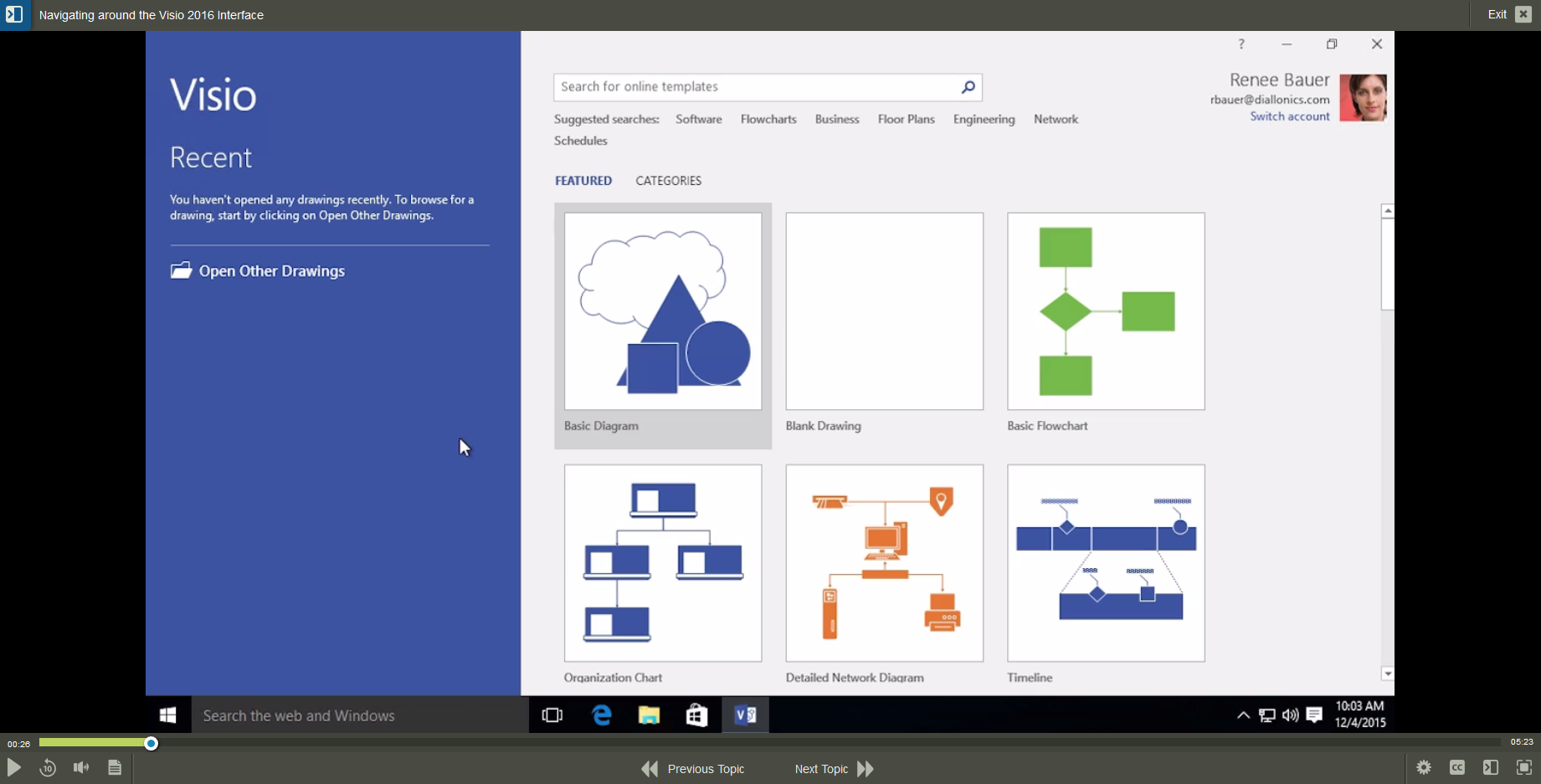Click the Switch account link
This screenshot has width=1541, height=784.
(1289, 116)
